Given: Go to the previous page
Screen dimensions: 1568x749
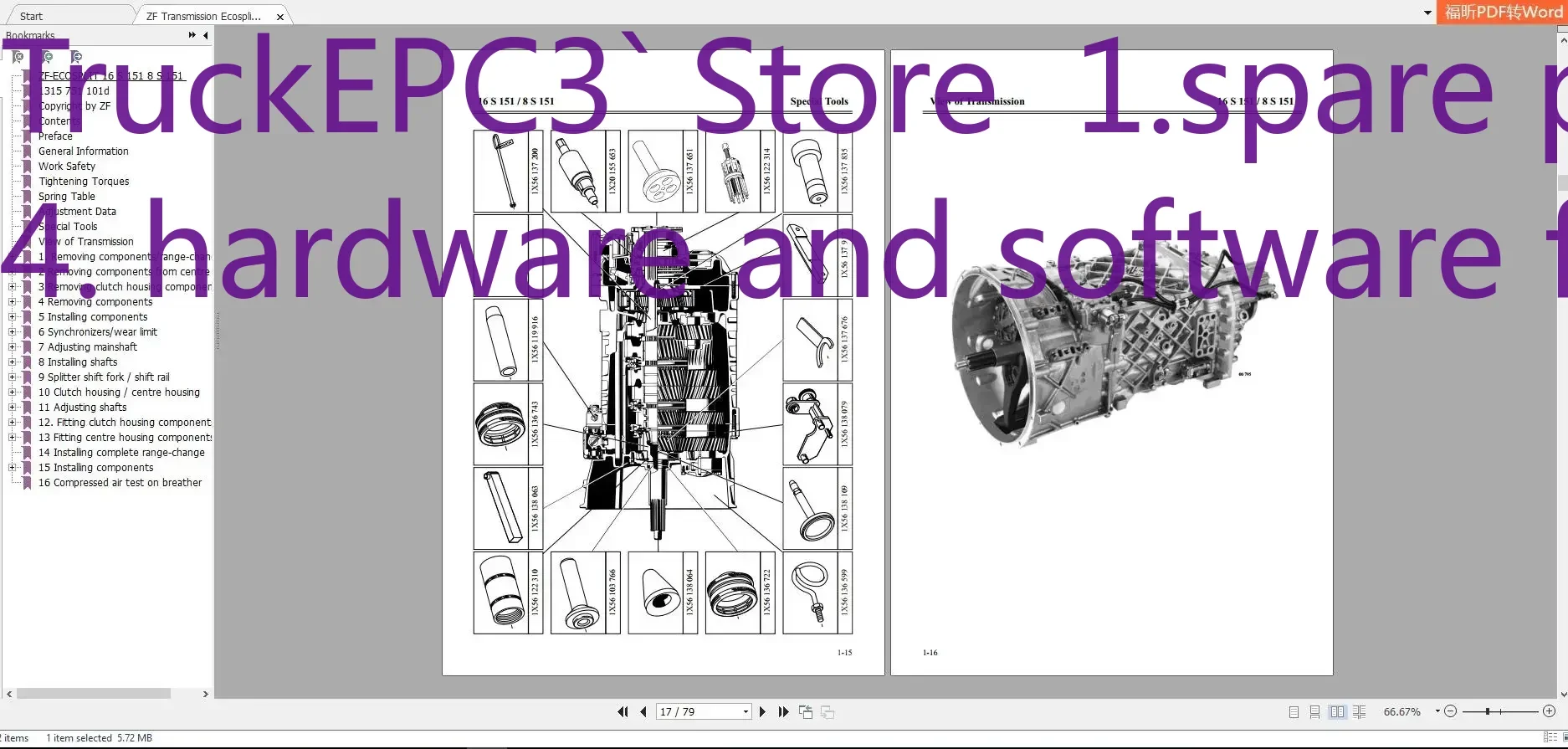Looking at the screenshot, I should click(643, 712).
